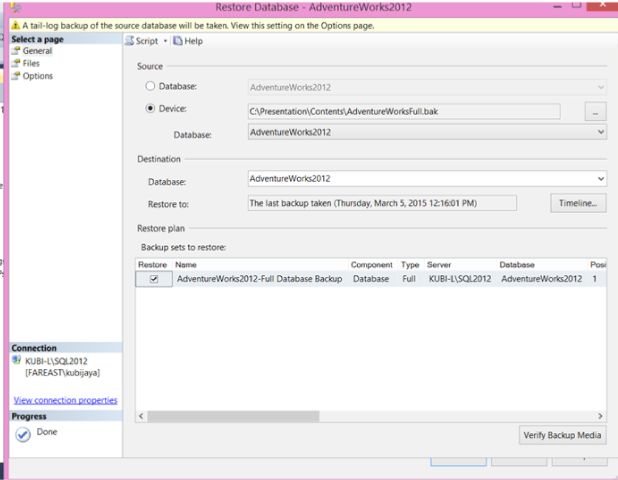Expand the Script dropdown arrow
The height and width of the screenshot is (480, 618).
click(165, 41)
